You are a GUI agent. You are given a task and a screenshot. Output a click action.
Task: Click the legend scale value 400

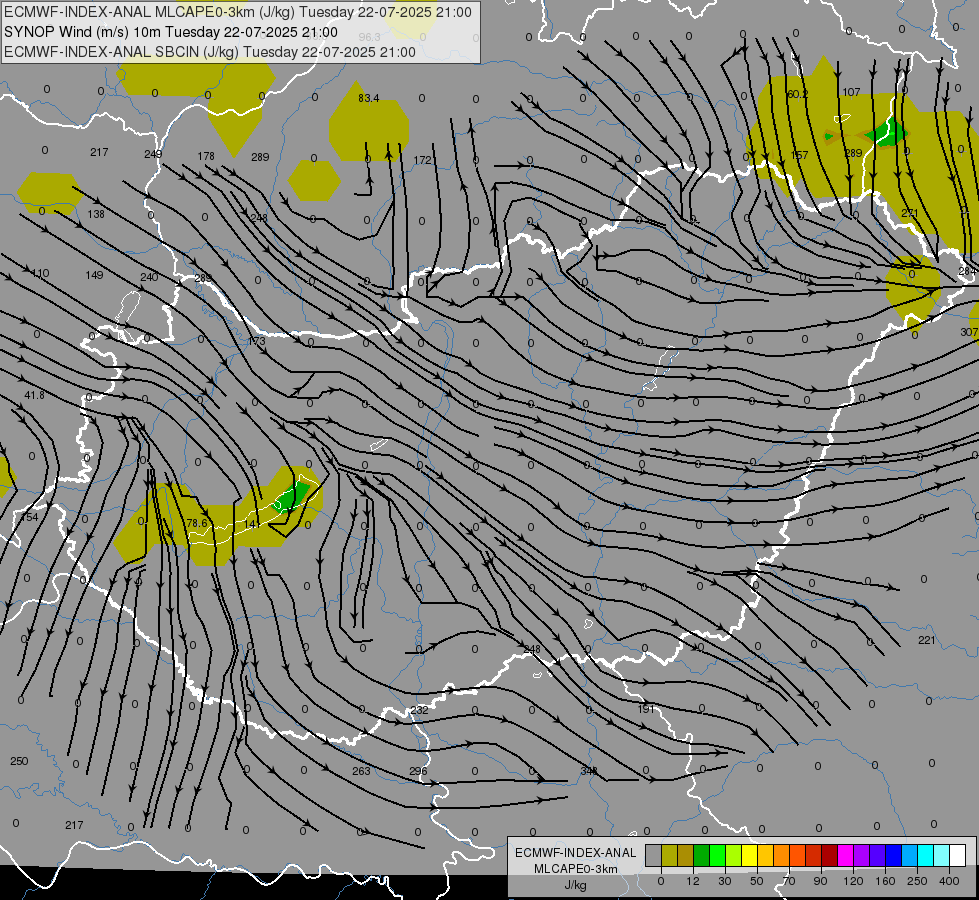coord(949,881)
